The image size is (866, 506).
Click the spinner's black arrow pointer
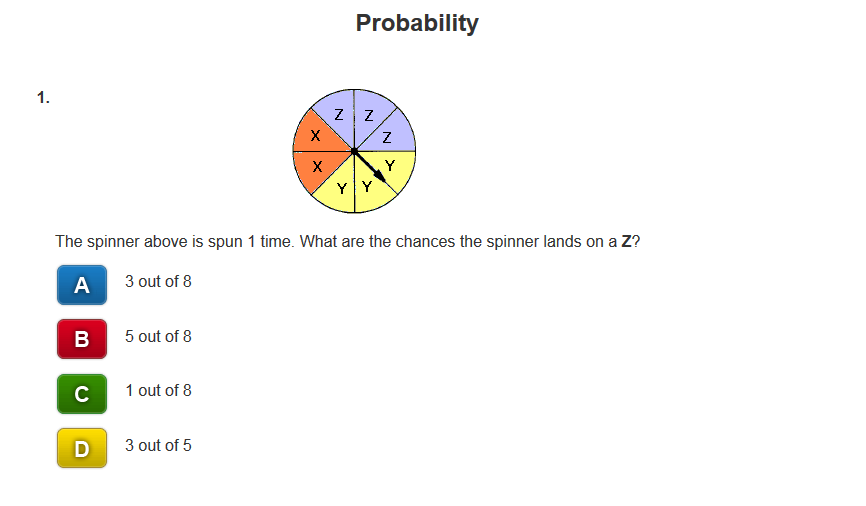pyautogui.click(x=370, y=166)
